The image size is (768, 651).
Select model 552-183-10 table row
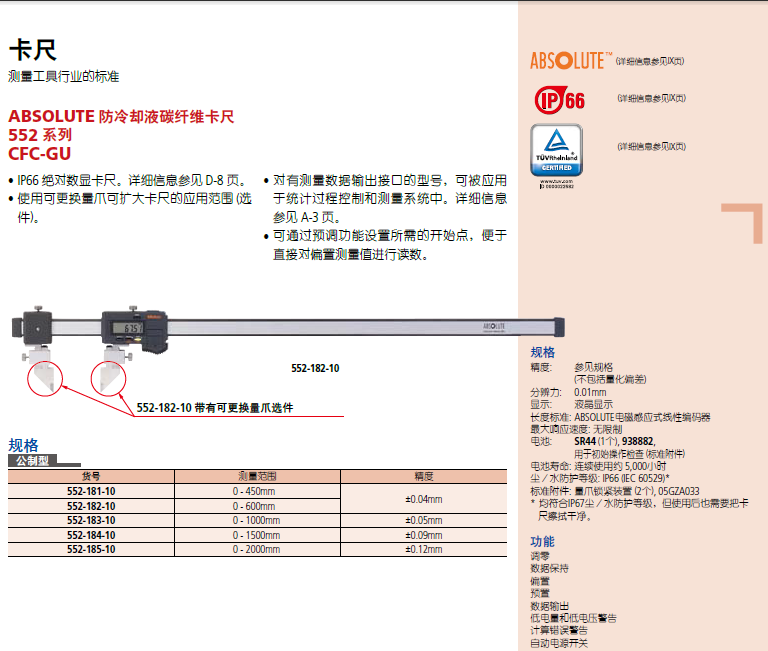pos(91,520)
